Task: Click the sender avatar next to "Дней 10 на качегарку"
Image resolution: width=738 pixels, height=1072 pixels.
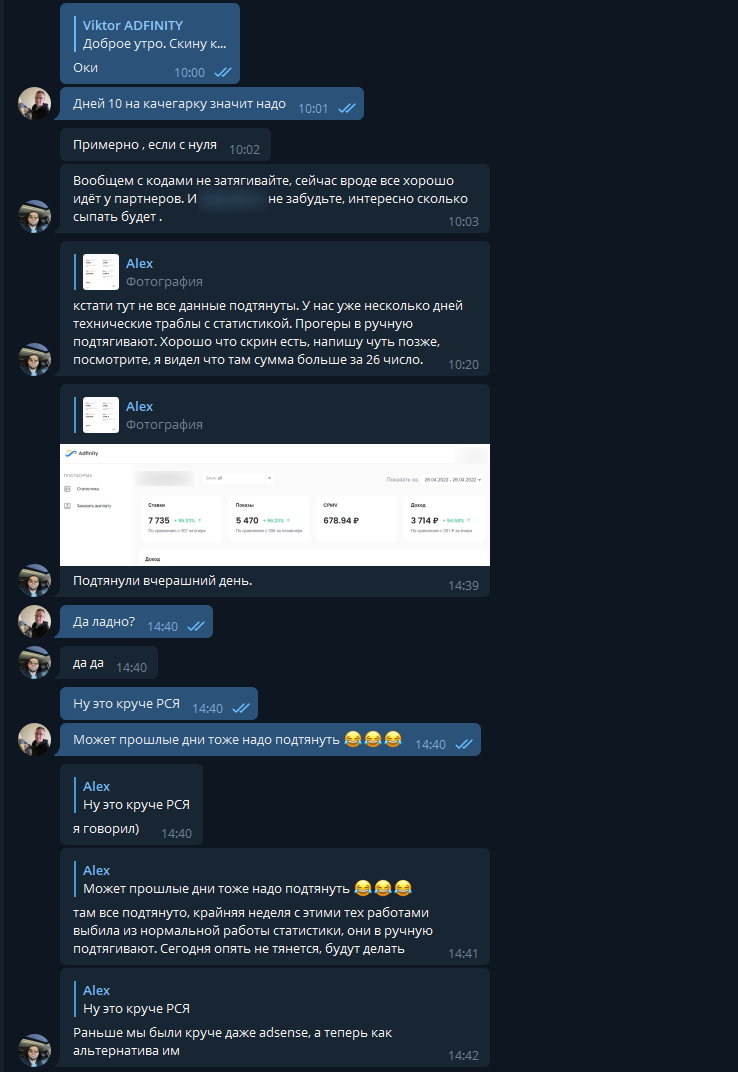Action: pos(34,104)
